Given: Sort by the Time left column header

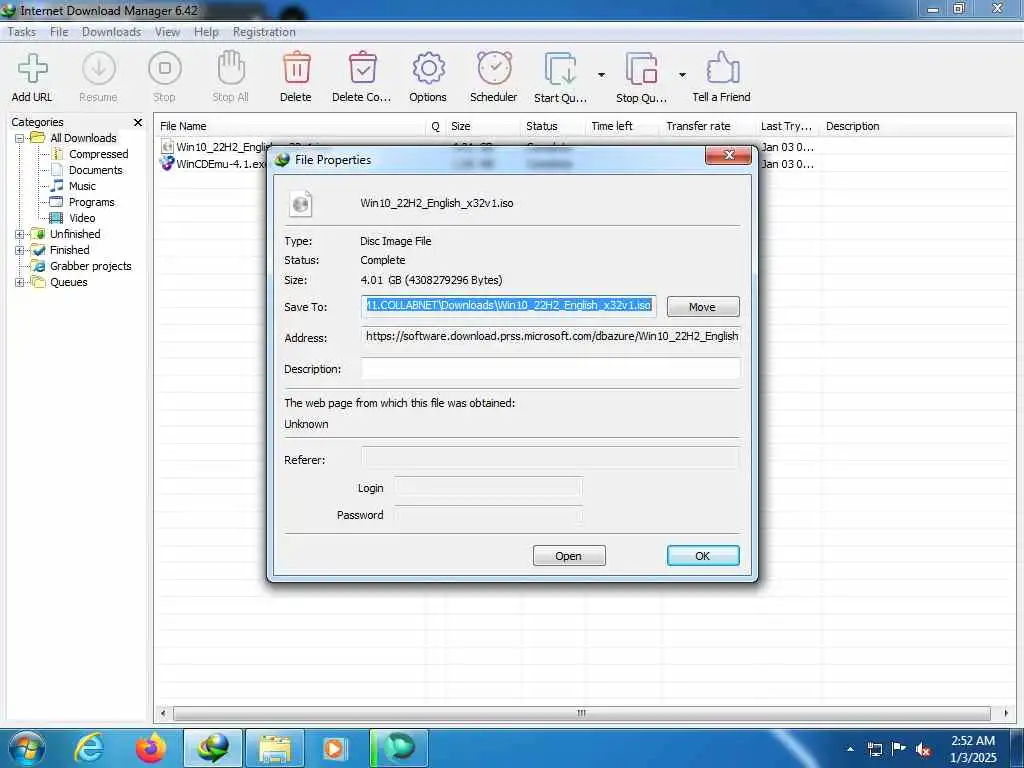Looking at the screenshot, I should [624, 126].
